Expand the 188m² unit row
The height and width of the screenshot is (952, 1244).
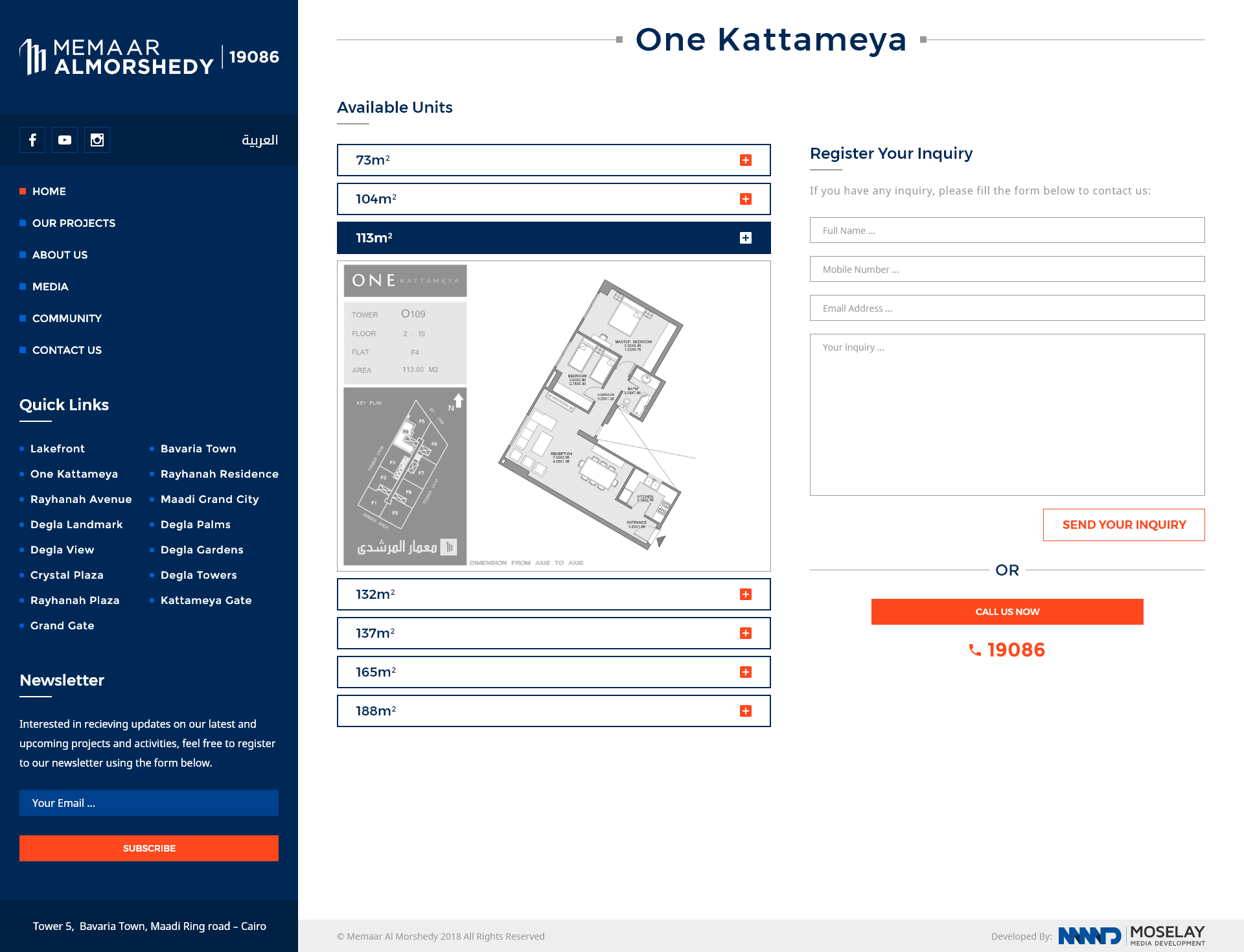tap(554, 711)
